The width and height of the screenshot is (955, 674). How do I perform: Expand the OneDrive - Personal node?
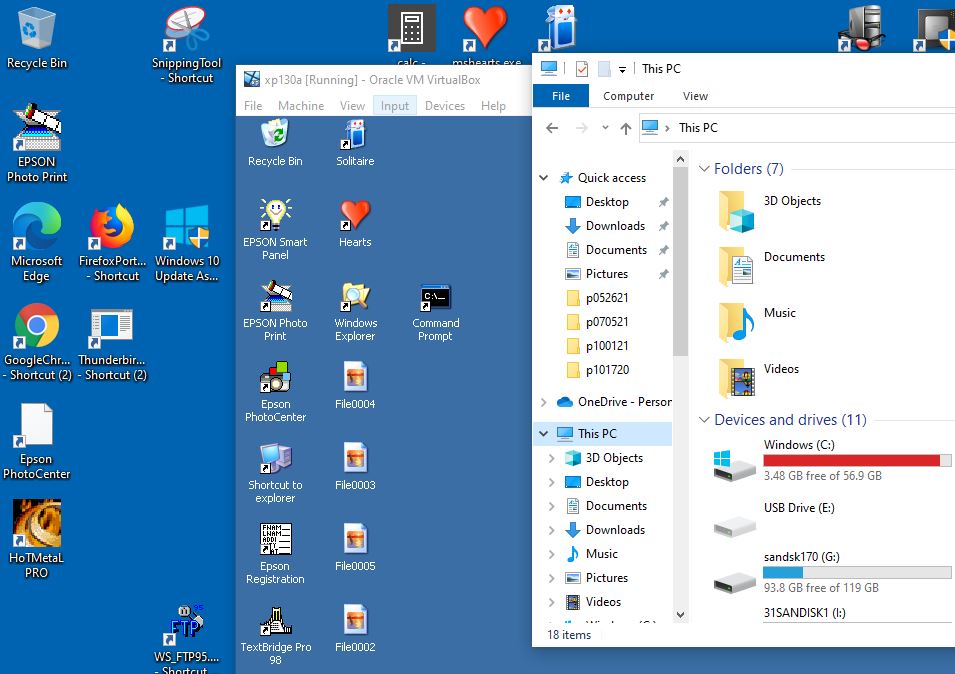(x=543, y=402)
